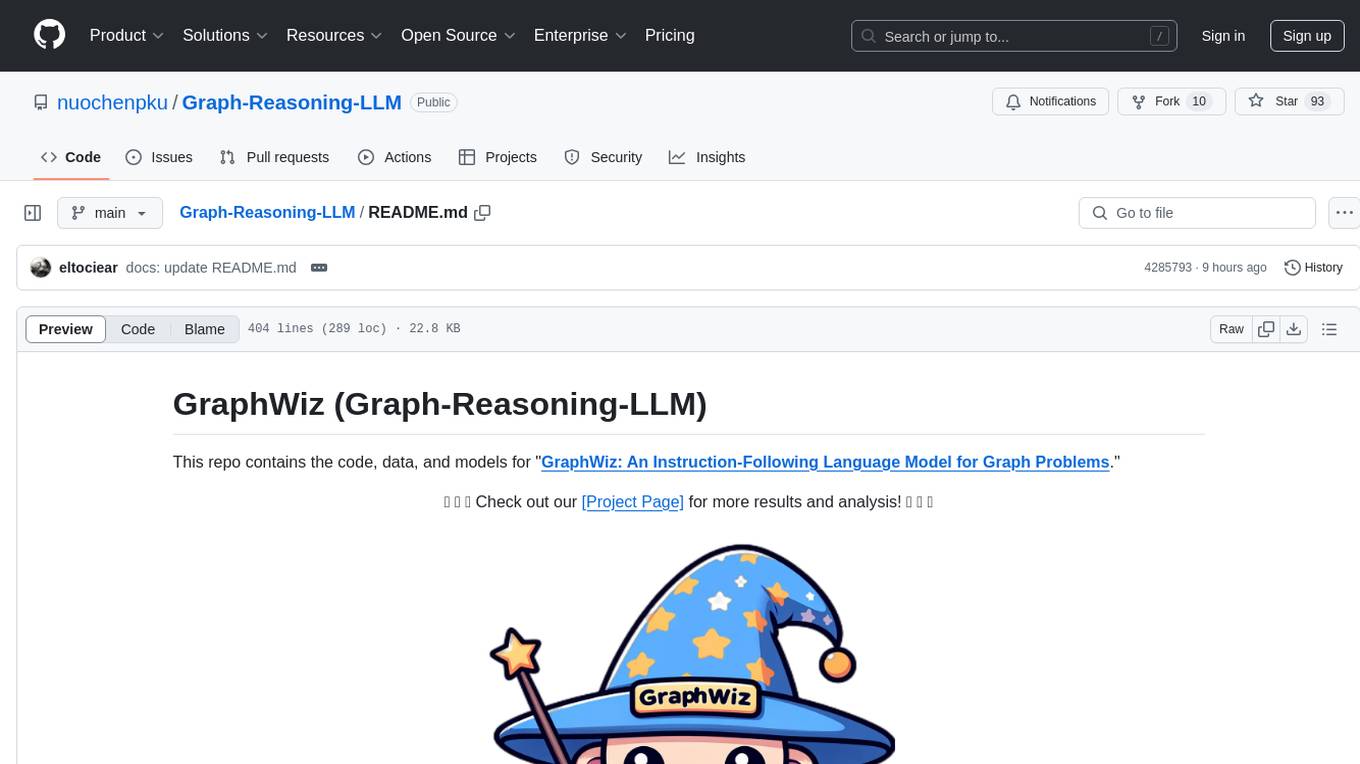Click the file info '404 lines (289 loc)'

[317, 329]
